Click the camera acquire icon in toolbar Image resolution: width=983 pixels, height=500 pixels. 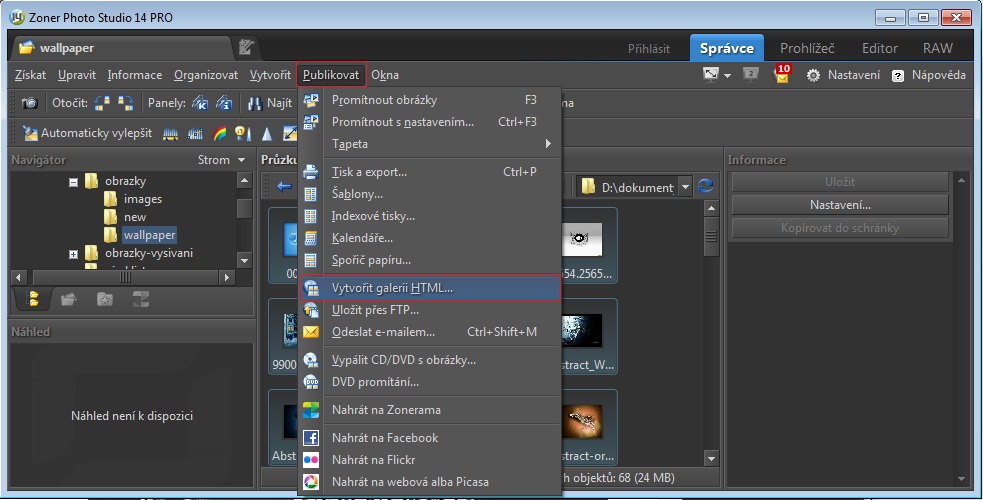[30, 103]
